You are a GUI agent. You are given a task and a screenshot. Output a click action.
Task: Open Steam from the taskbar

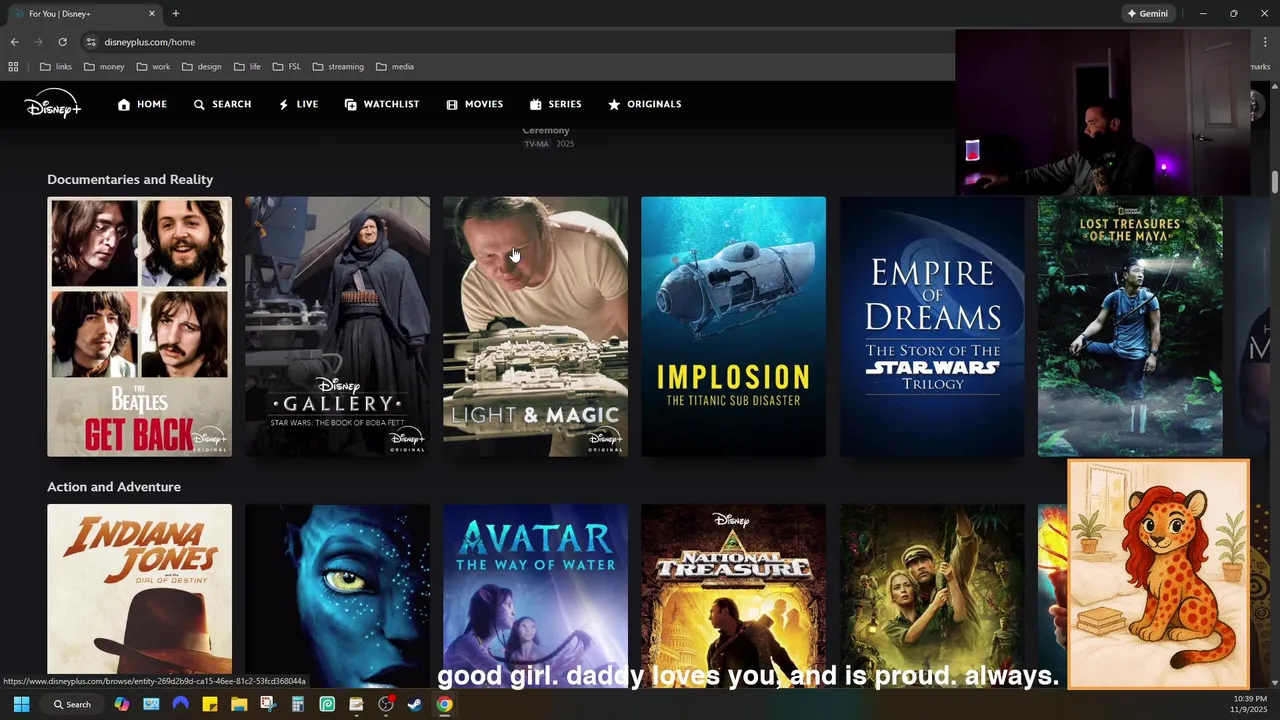pos(415,704)
